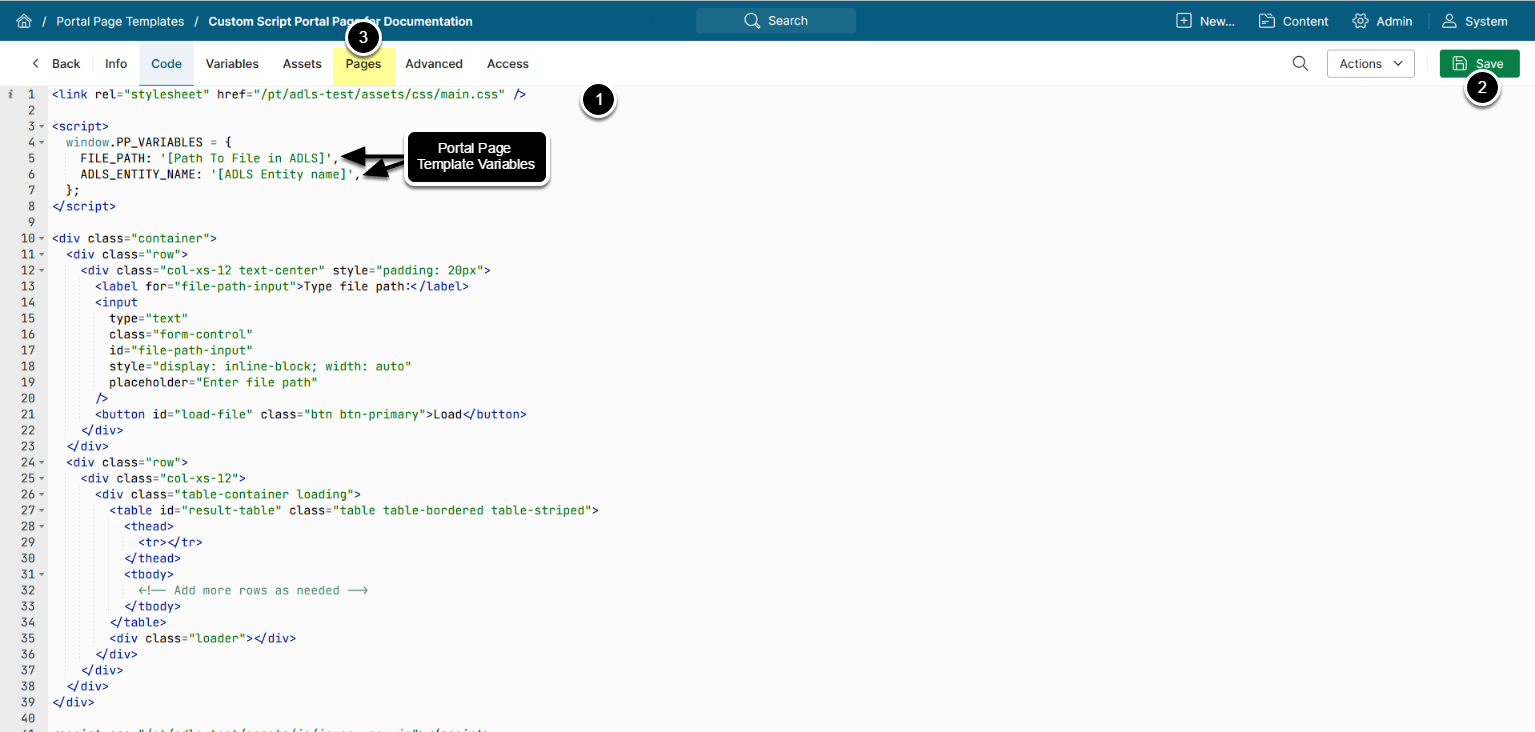Fold the container div at line 10
This screenshot has height=732, width=1535.
point(41,239)
